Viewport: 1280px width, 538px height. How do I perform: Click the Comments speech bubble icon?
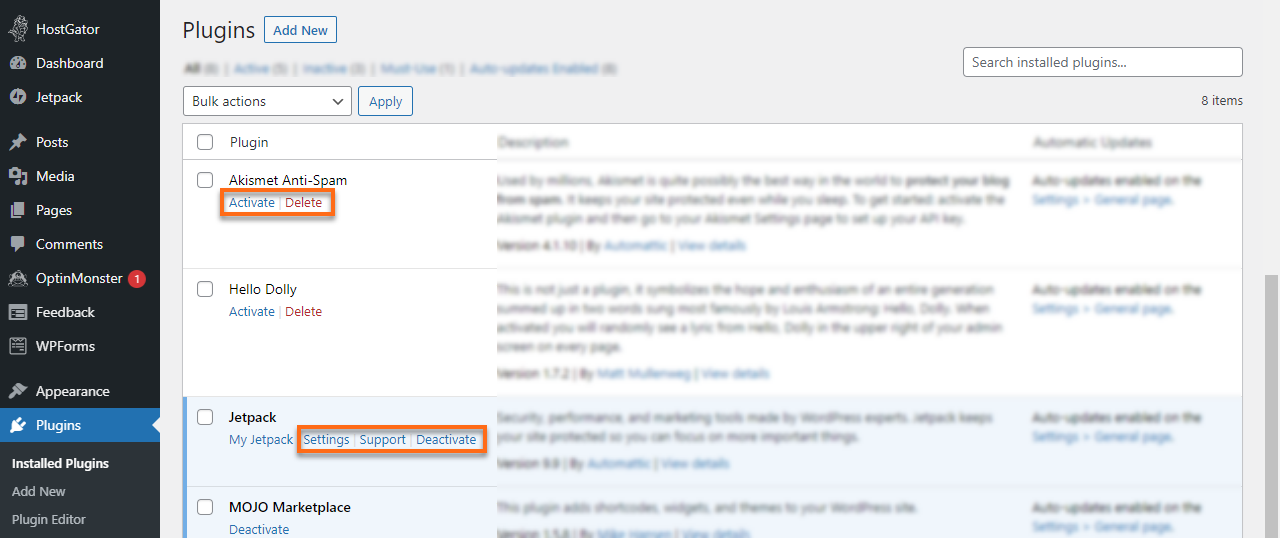pyautogui.click(x=18, y=244)
